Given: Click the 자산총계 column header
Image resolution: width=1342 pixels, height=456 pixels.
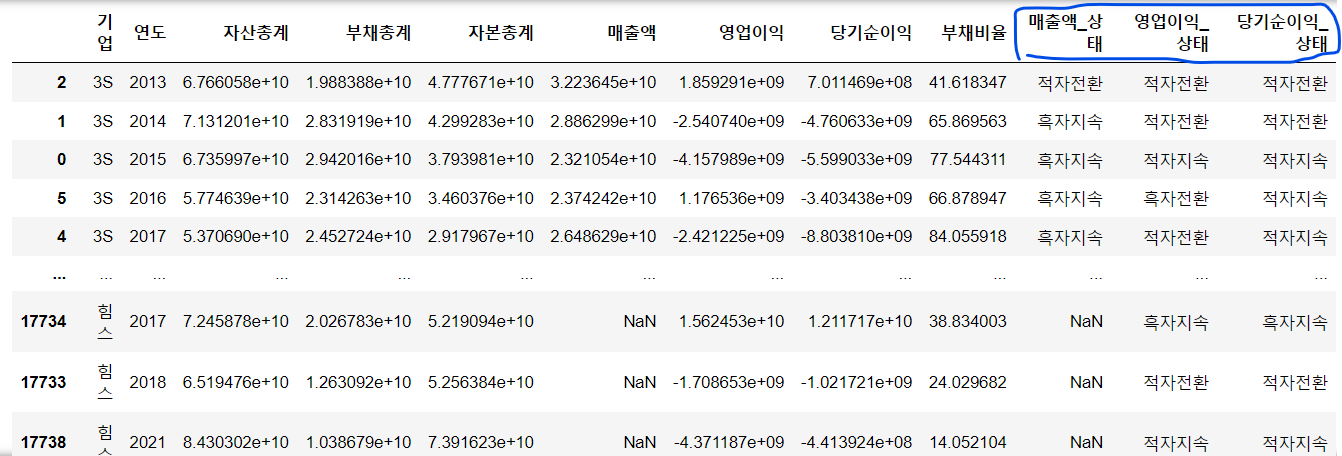Looking at the screenshot, I should [256, 32].
